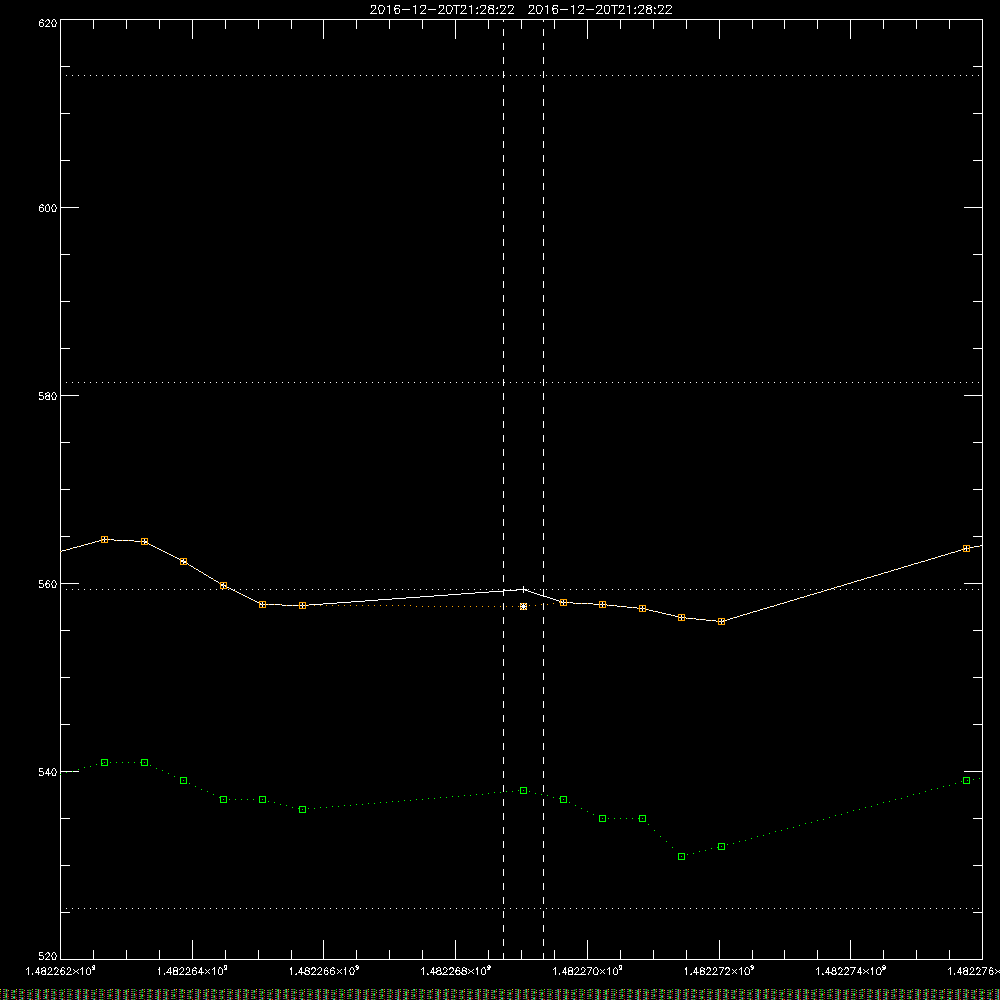Click the left 2016-12-20T21:28:22 timestamp in title

(442, 10)
